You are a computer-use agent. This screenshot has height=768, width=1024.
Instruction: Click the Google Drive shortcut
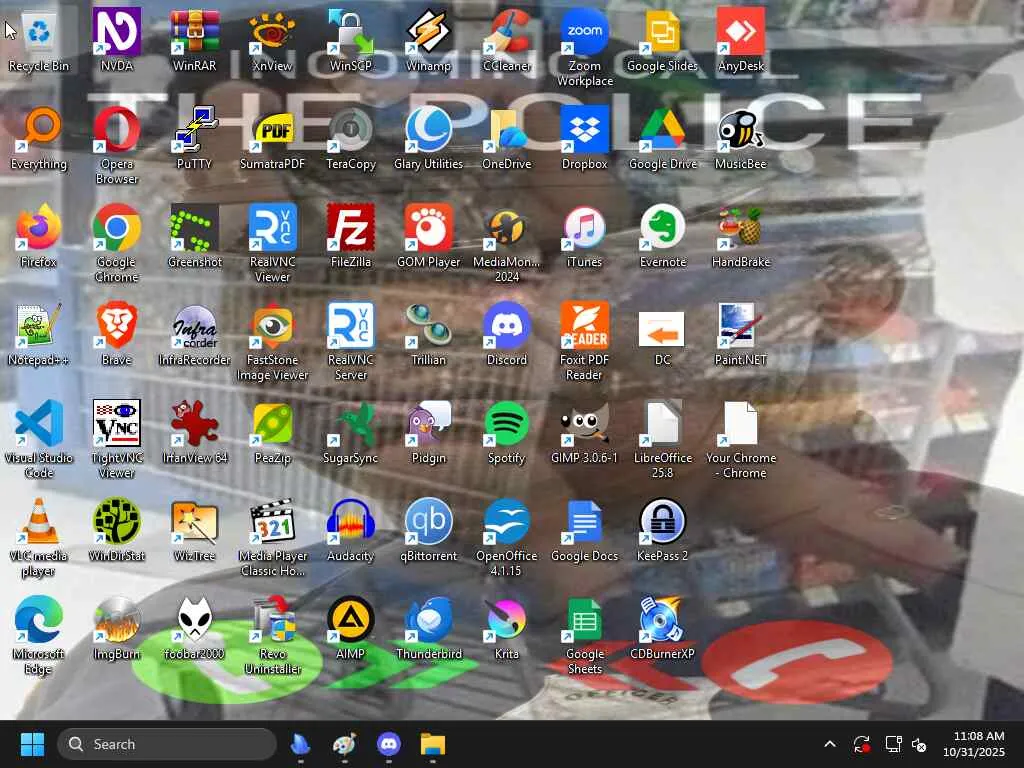point(662,138)
